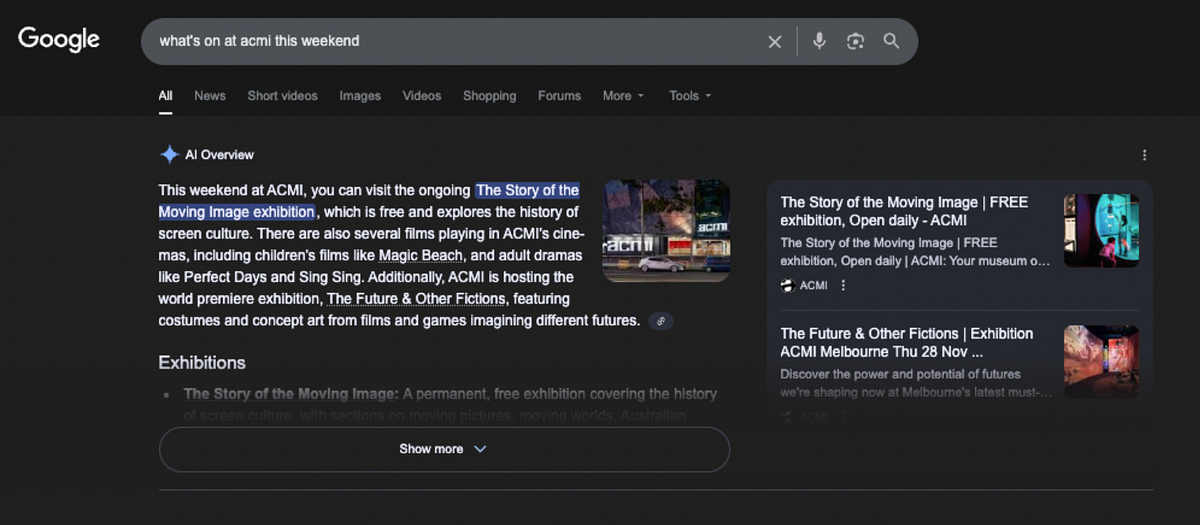The width and height of the screenshot is (1200, 525).
Task: Open Story of the Moving Image source card
Action: point(903,211)
